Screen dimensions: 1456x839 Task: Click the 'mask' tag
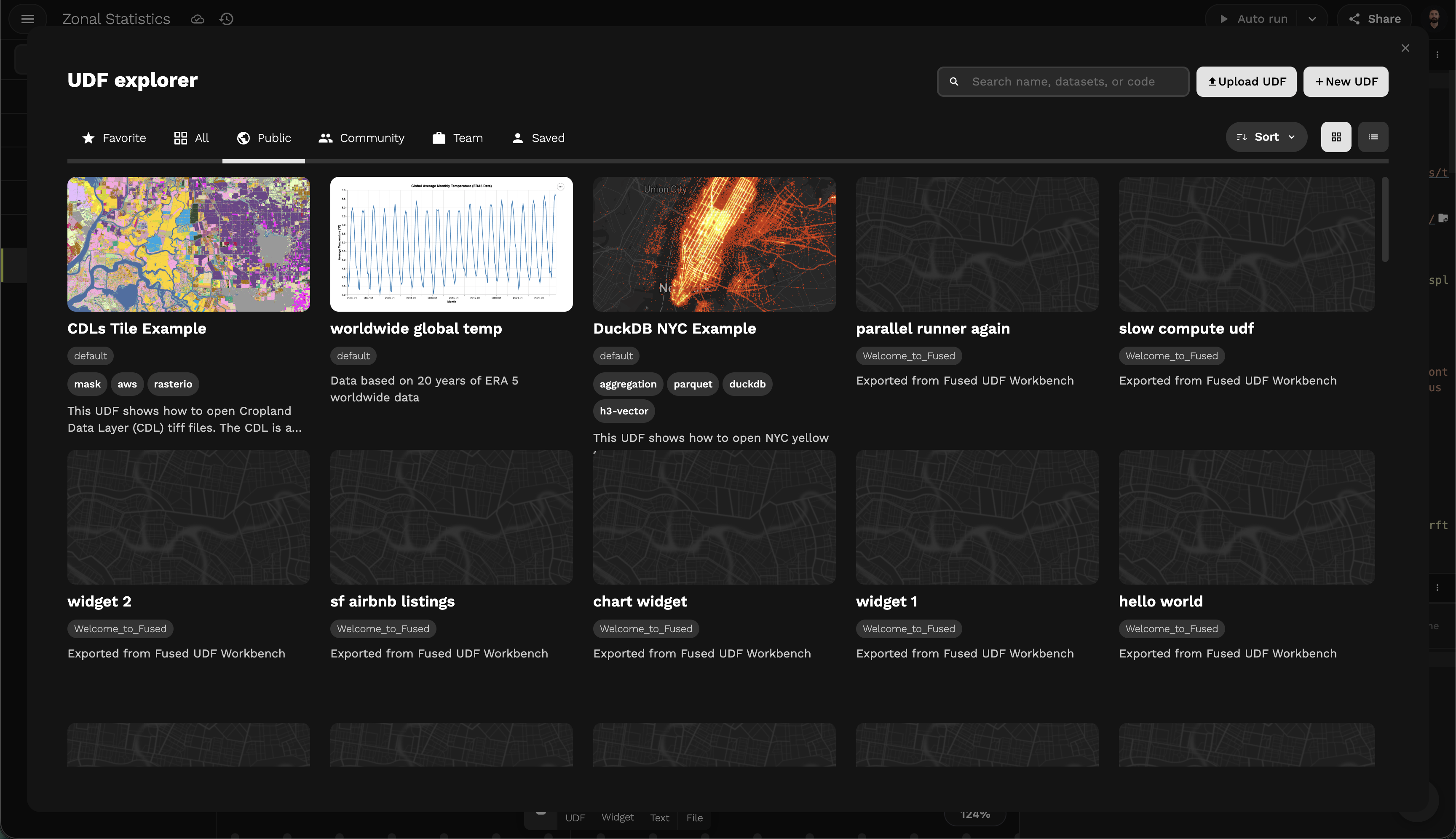tap(87, 385)
